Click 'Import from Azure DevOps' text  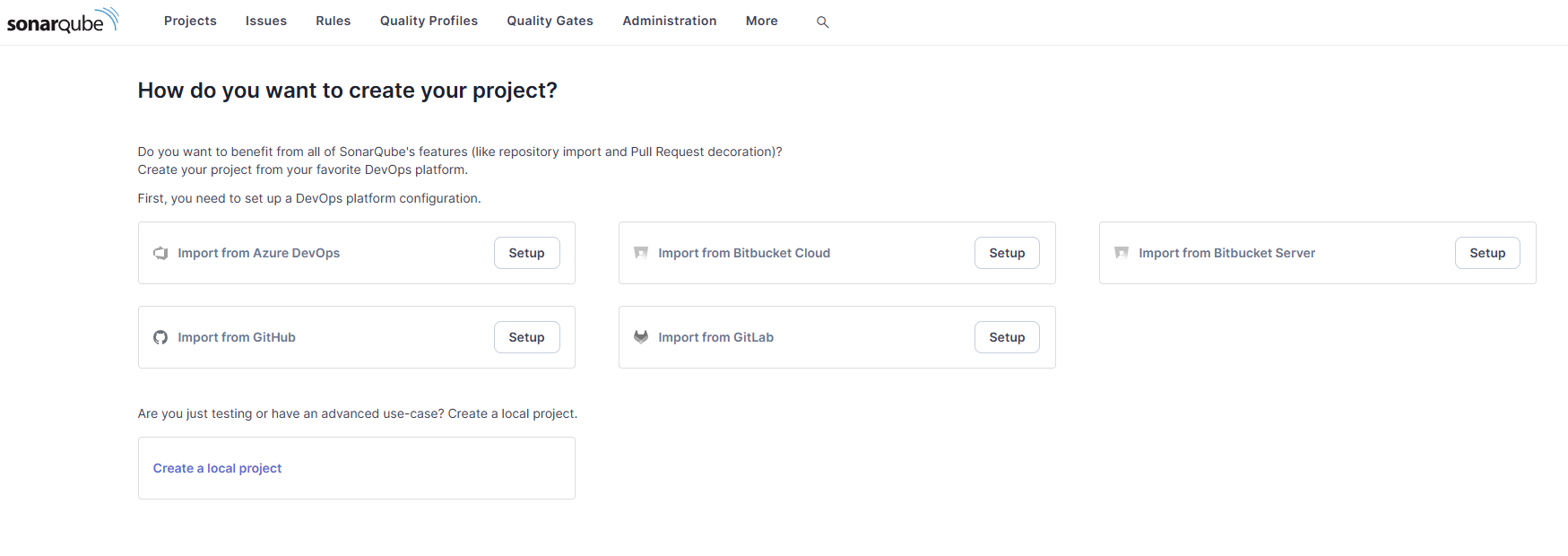click(x=259, y=253)
